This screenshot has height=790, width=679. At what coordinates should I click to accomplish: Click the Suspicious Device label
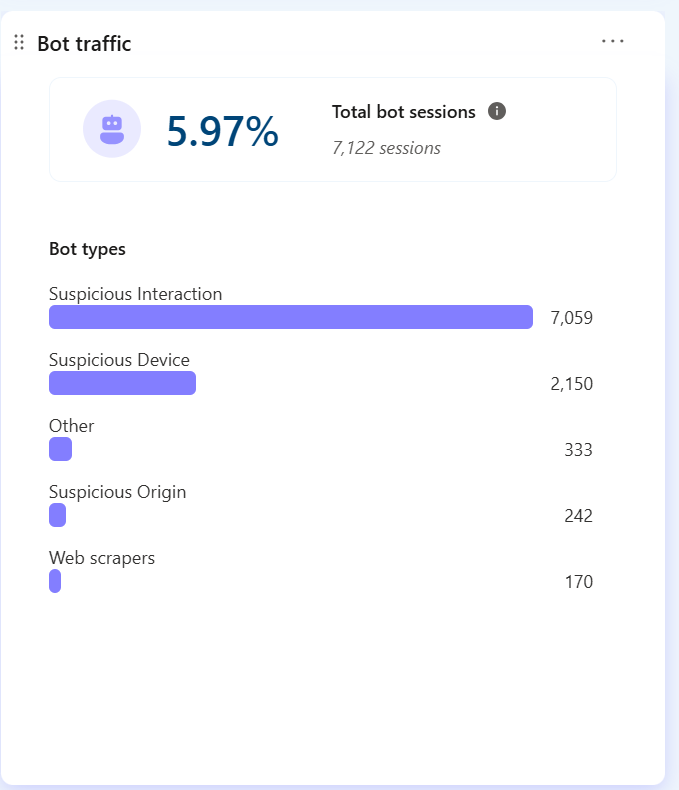coord(119,360)
